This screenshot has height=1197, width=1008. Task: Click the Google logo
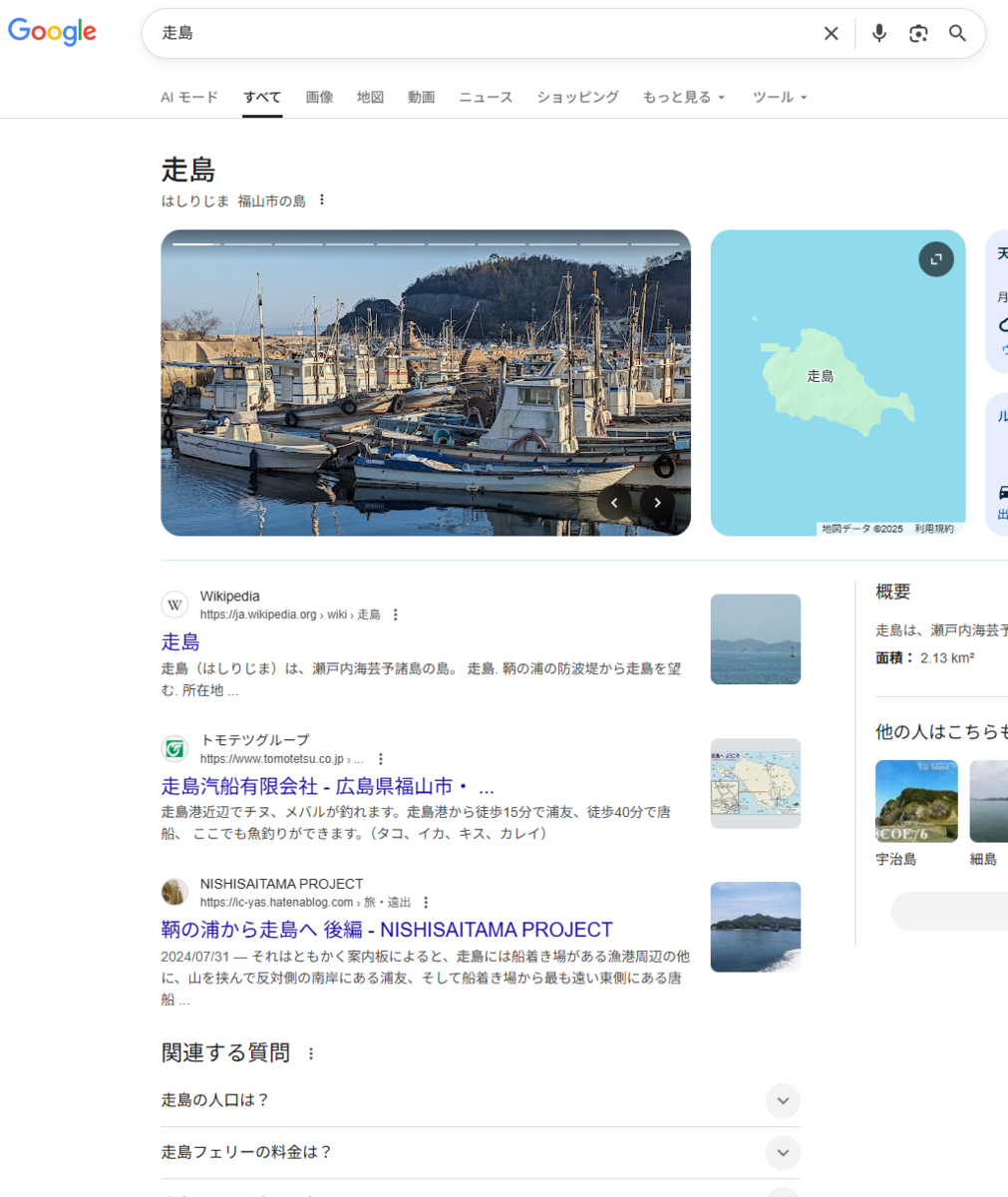point(52,32)
